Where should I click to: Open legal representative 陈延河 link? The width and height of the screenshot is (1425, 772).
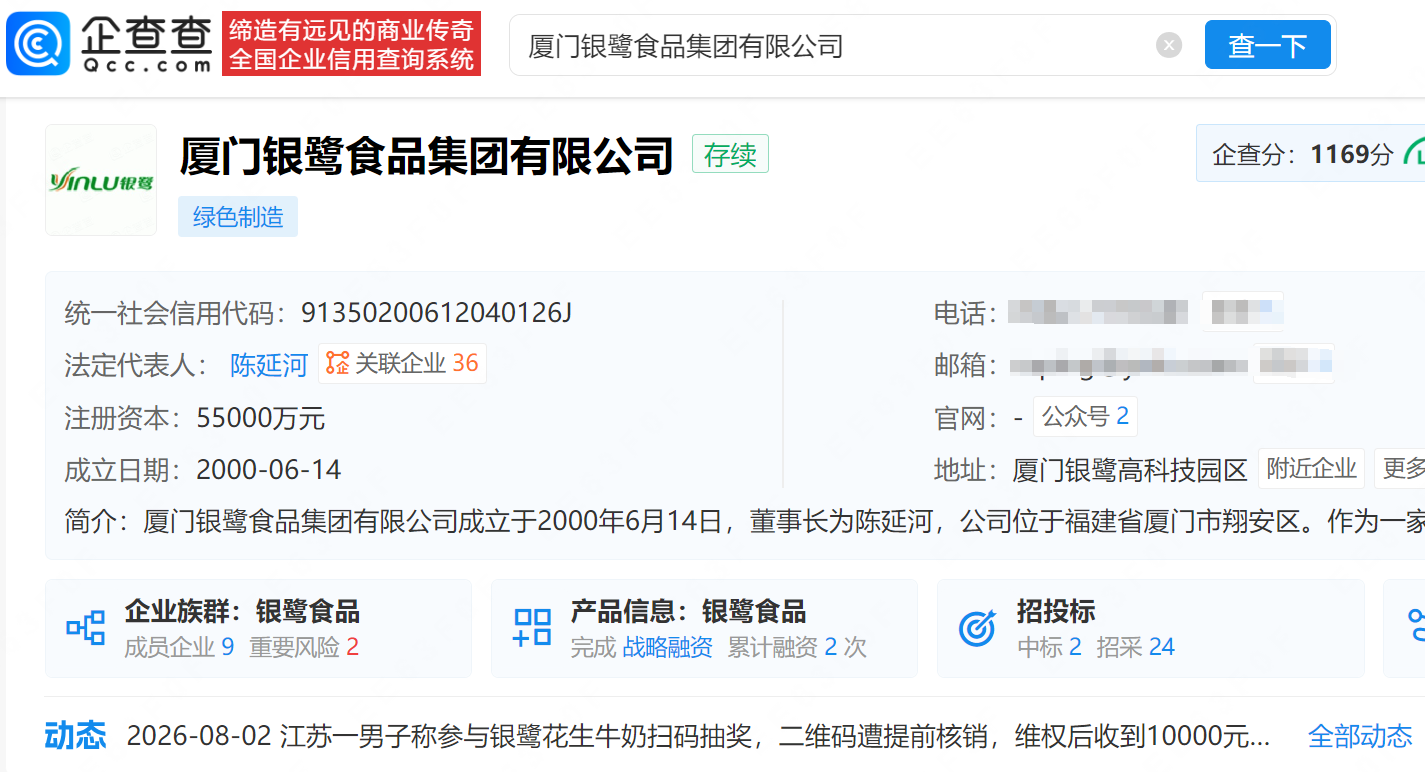(x=269, y=365)
